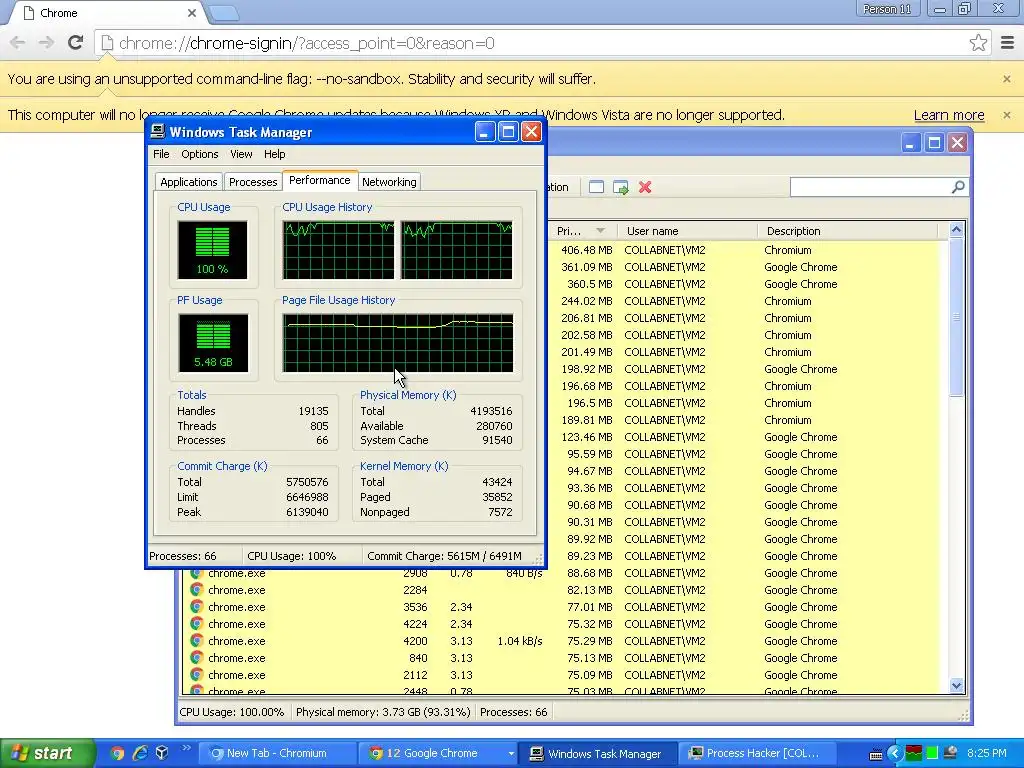
Task: Switch to the Networking tab
Action: coord(389,182)
